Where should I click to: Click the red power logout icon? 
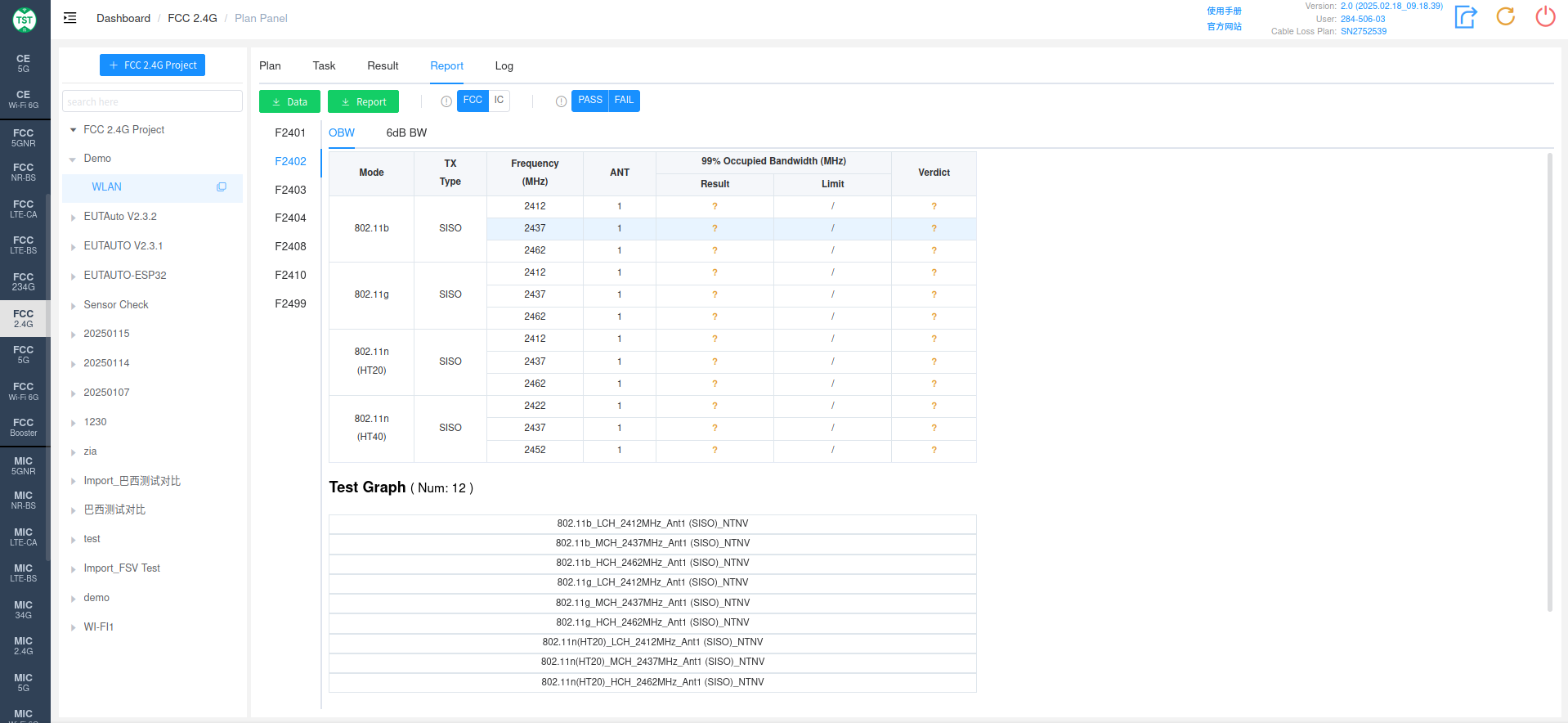pyautogui.click(x=1545, y=16)
